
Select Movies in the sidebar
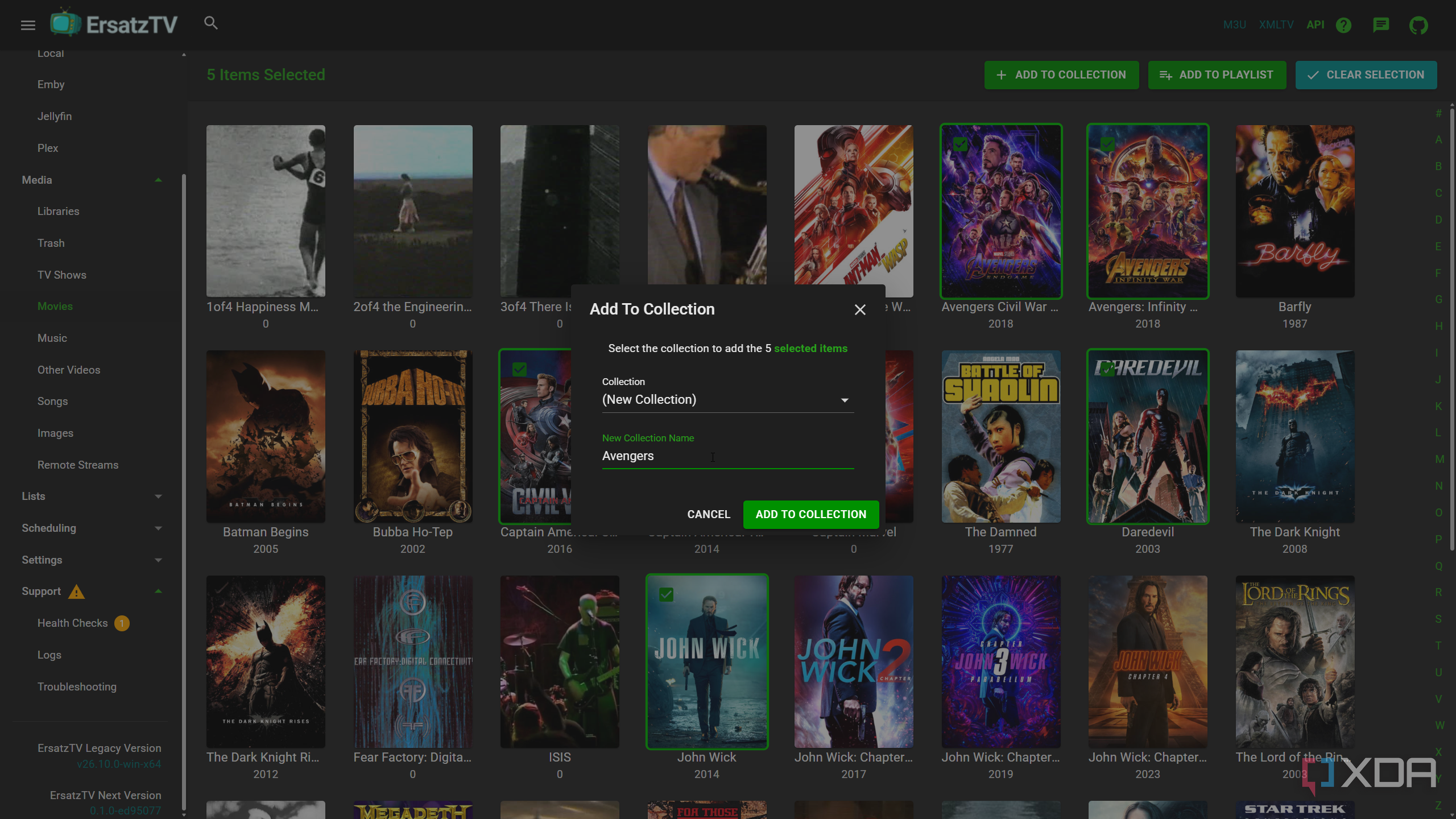tap(55, 306)
